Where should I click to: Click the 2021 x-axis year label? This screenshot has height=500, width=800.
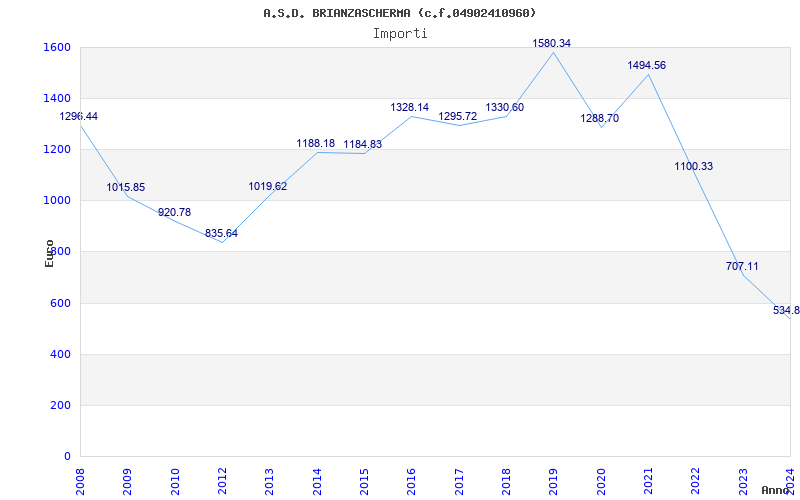pyautogui.click(x=648, y=481)
